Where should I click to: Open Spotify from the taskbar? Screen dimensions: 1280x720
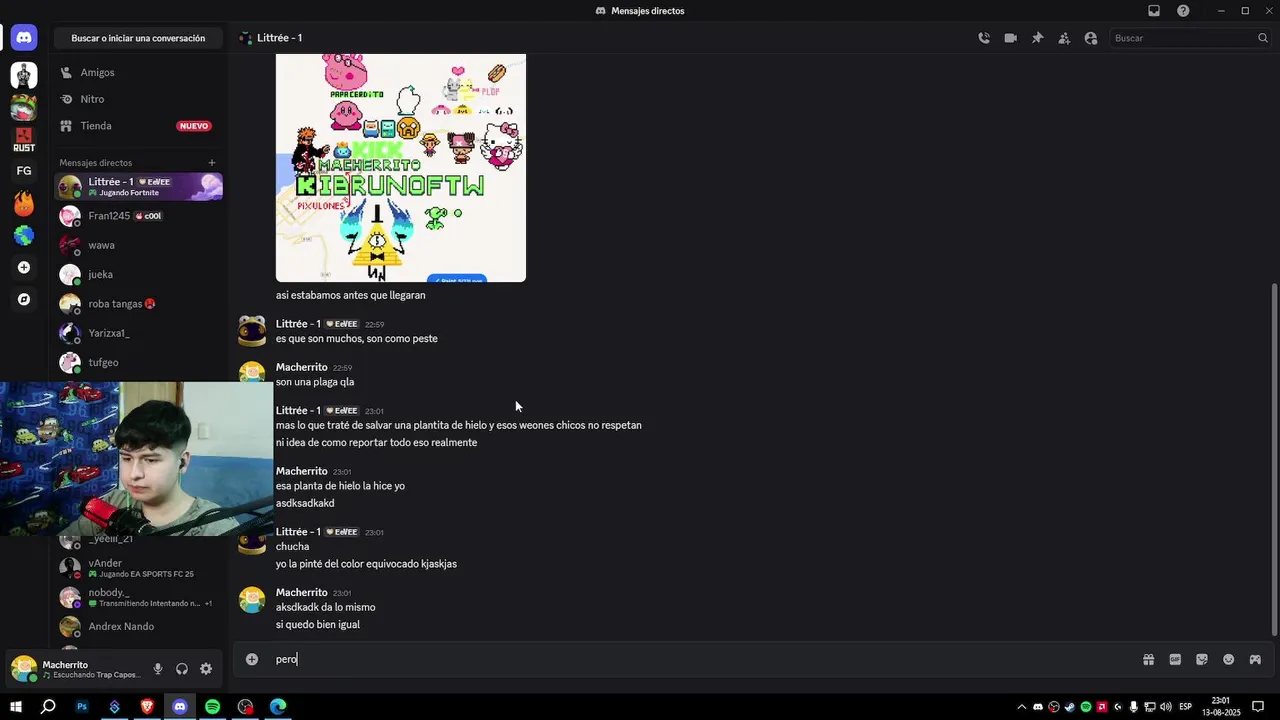pyautogui.click(x=212, y=707)
